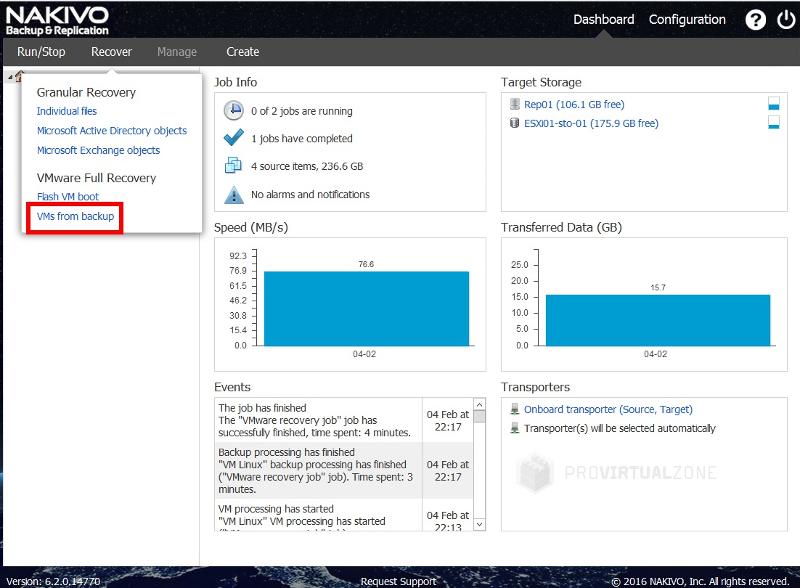The width and height of the screenshot is (800, 588).
Task: Open the Create menu
Action: tap(242, 52)
